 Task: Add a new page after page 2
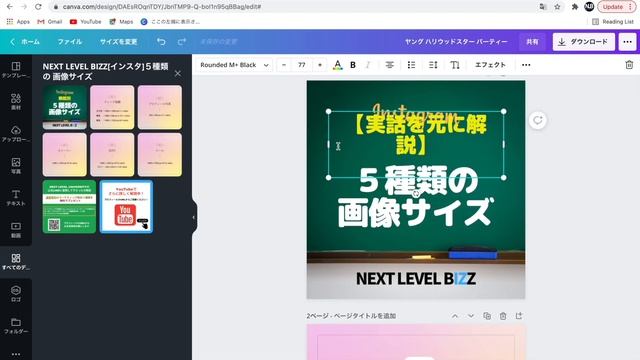point(519,316)
